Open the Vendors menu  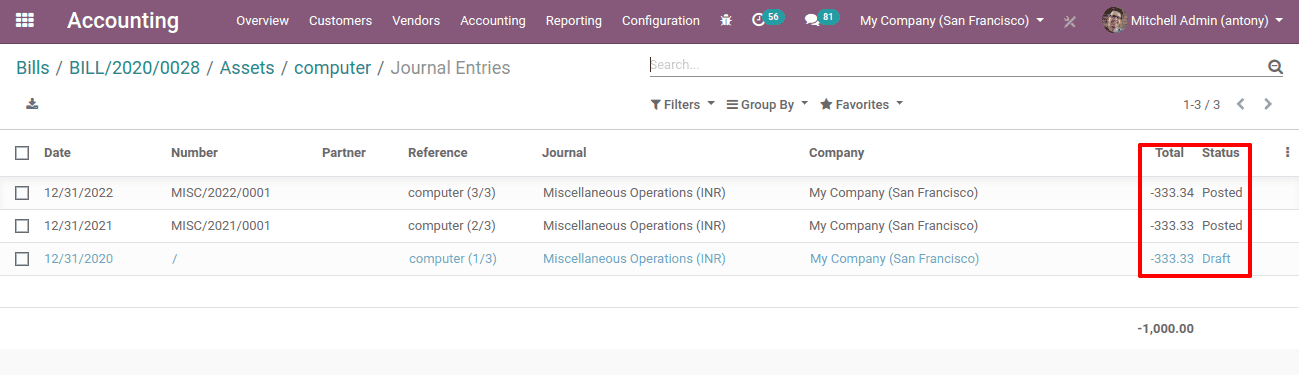point(416,20)
